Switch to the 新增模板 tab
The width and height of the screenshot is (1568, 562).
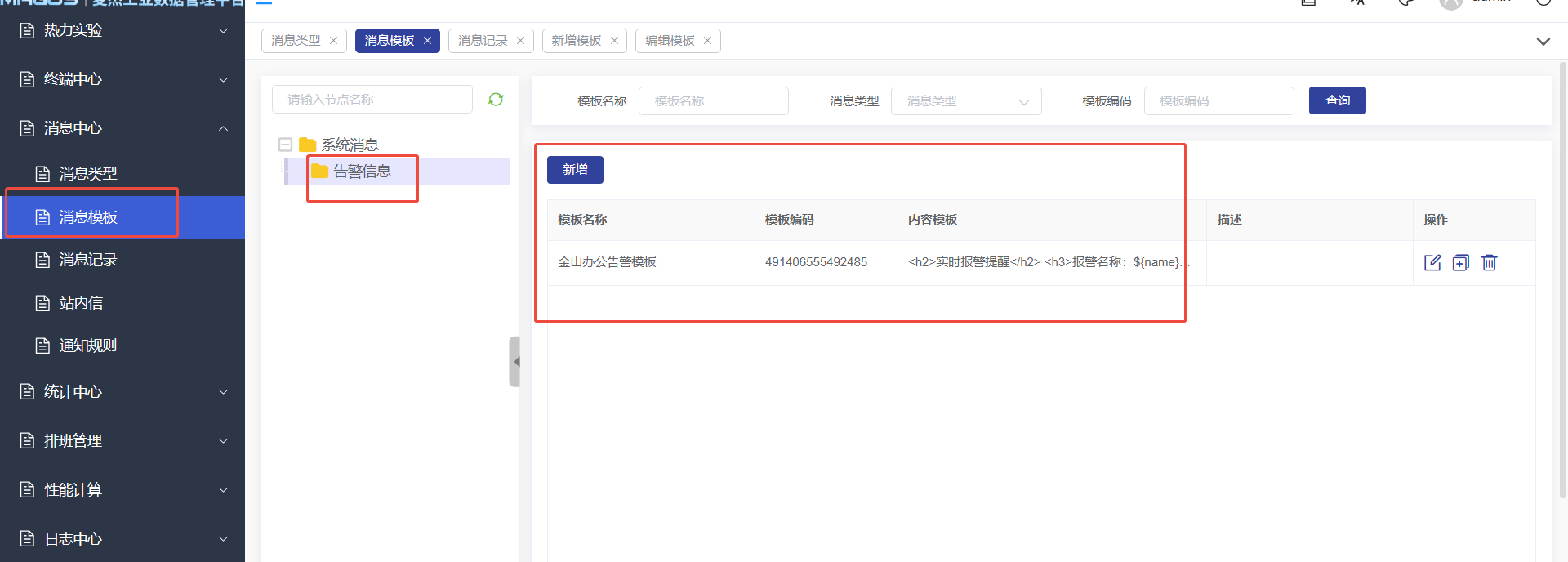(576, 41)
